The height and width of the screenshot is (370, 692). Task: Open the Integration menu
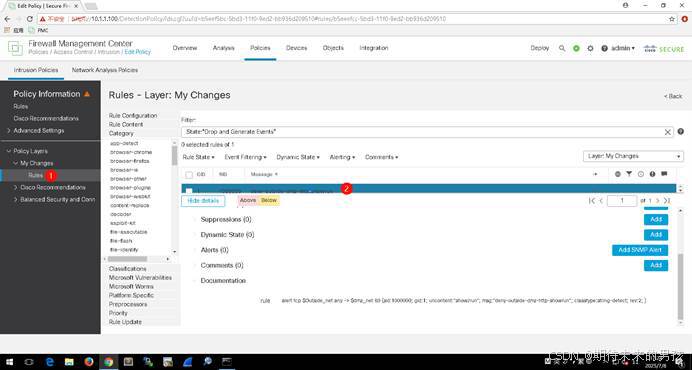pos(374,48)
